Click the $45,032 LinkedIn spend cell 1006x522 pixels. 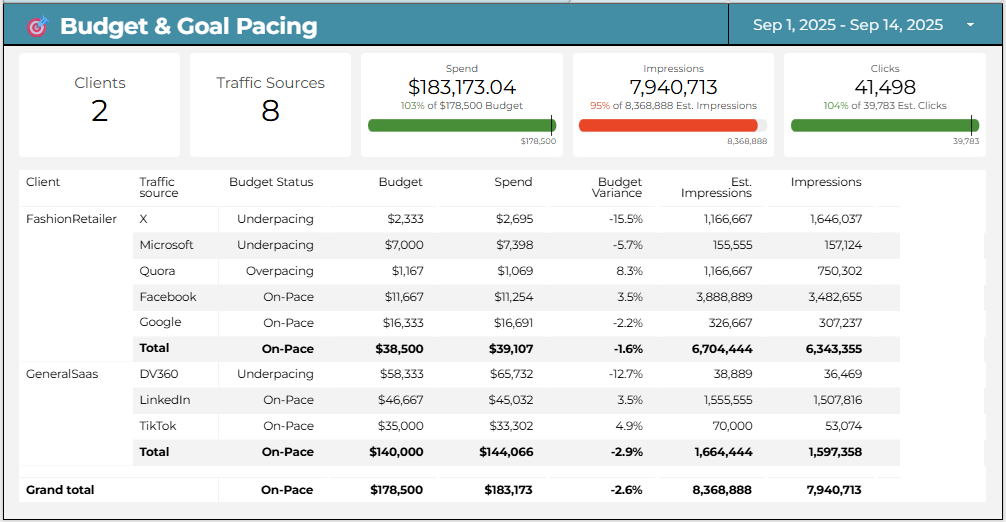[x=511, y=400]
